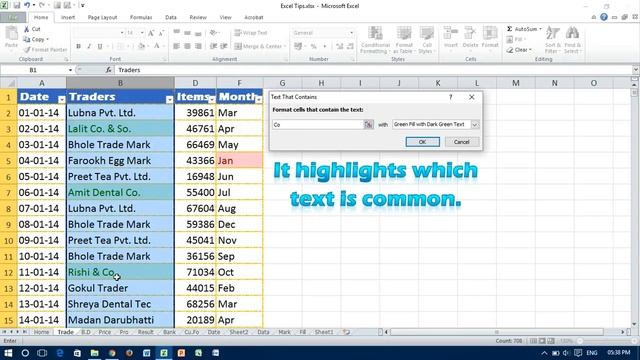
Task: Click the Fill Color bucket icon
Action: 141,47
